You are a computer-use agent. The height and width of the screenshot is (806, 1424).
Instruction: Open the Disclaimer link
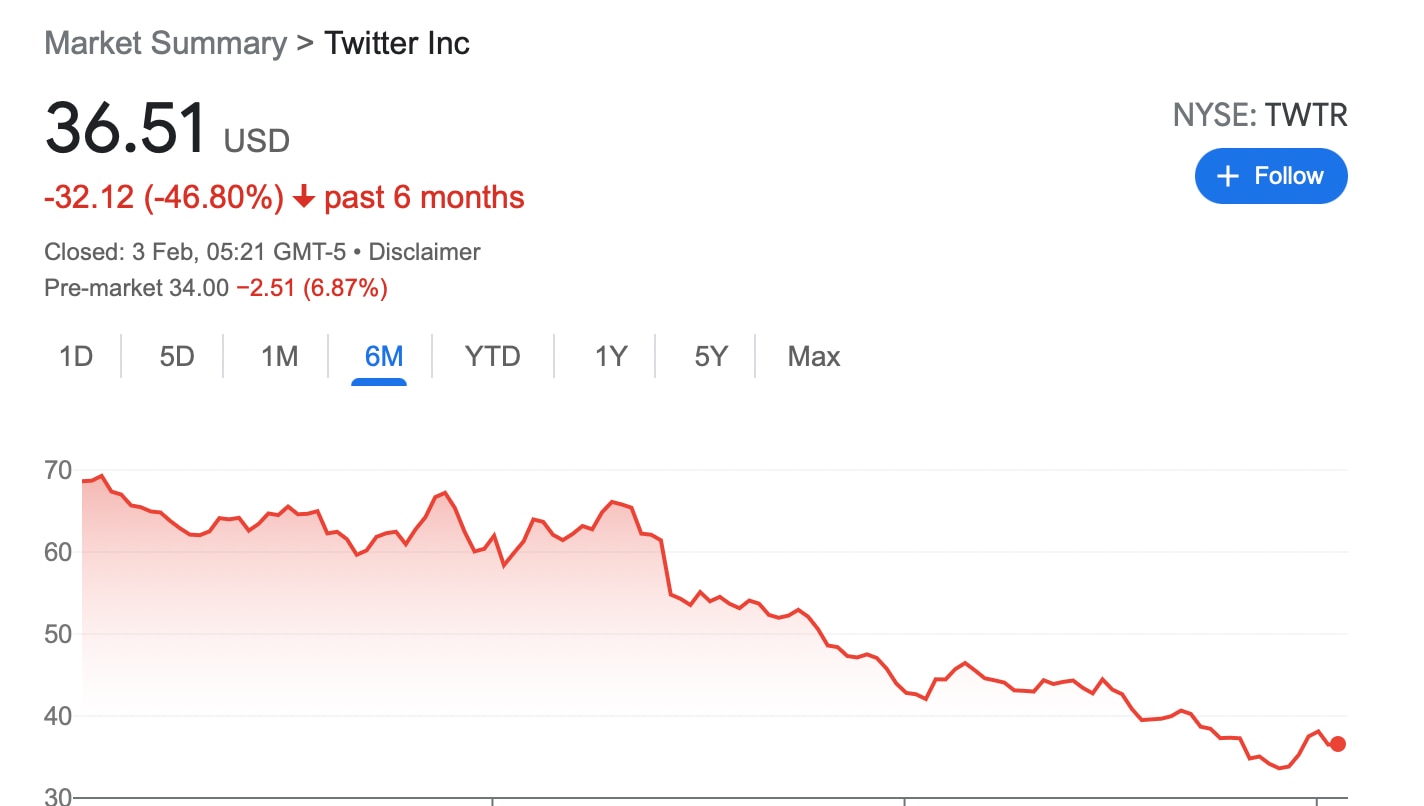(x=425, y=252)
